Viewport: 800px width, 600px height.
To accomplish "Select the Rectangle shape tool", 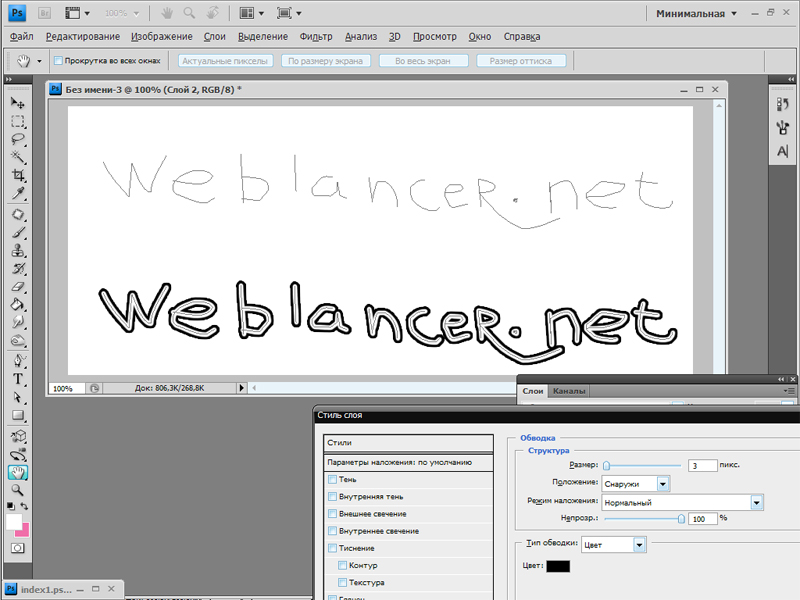I will point(18,415).
